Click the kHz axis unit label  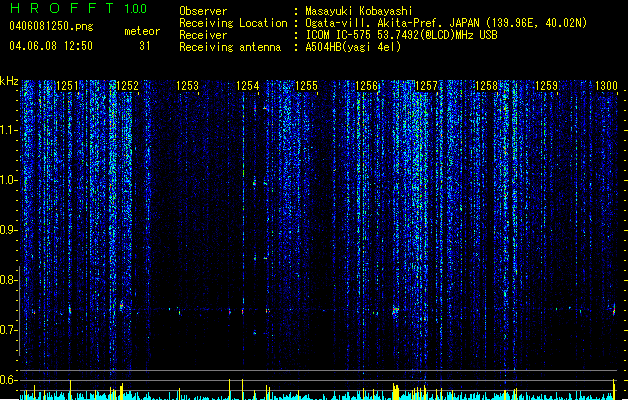pos(9,81)
